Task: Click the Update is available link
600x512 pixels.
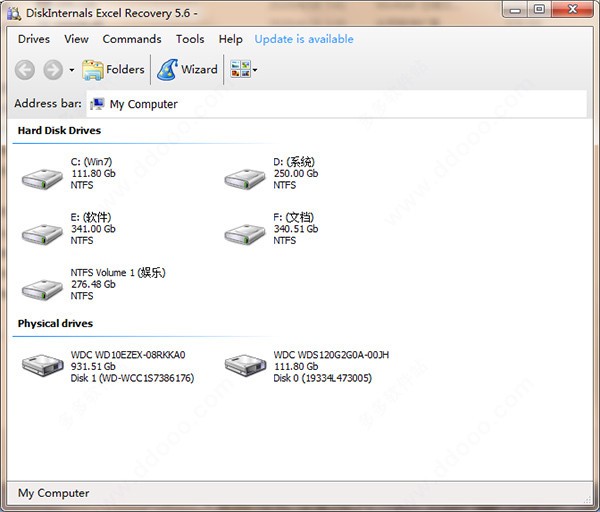Action: [303, 39]
